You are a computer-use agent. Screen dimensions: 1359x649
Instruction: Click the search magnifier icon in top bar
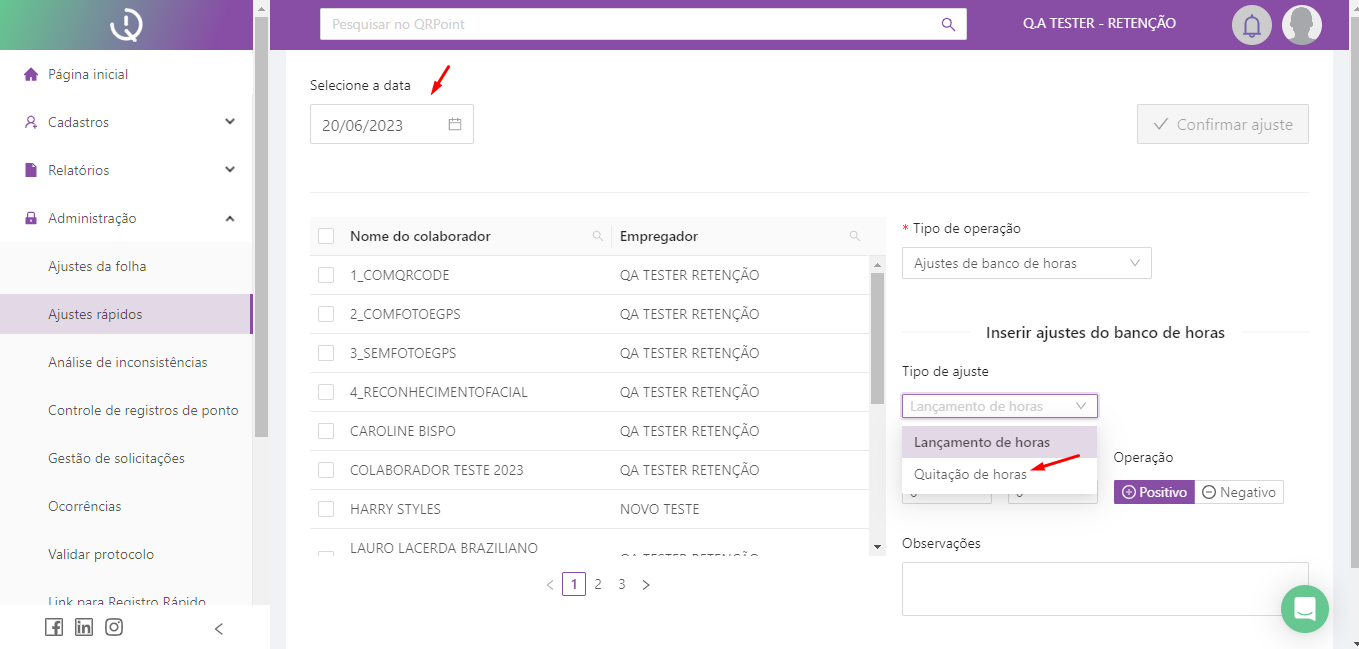pyautogui.click(x=948, y=24)
